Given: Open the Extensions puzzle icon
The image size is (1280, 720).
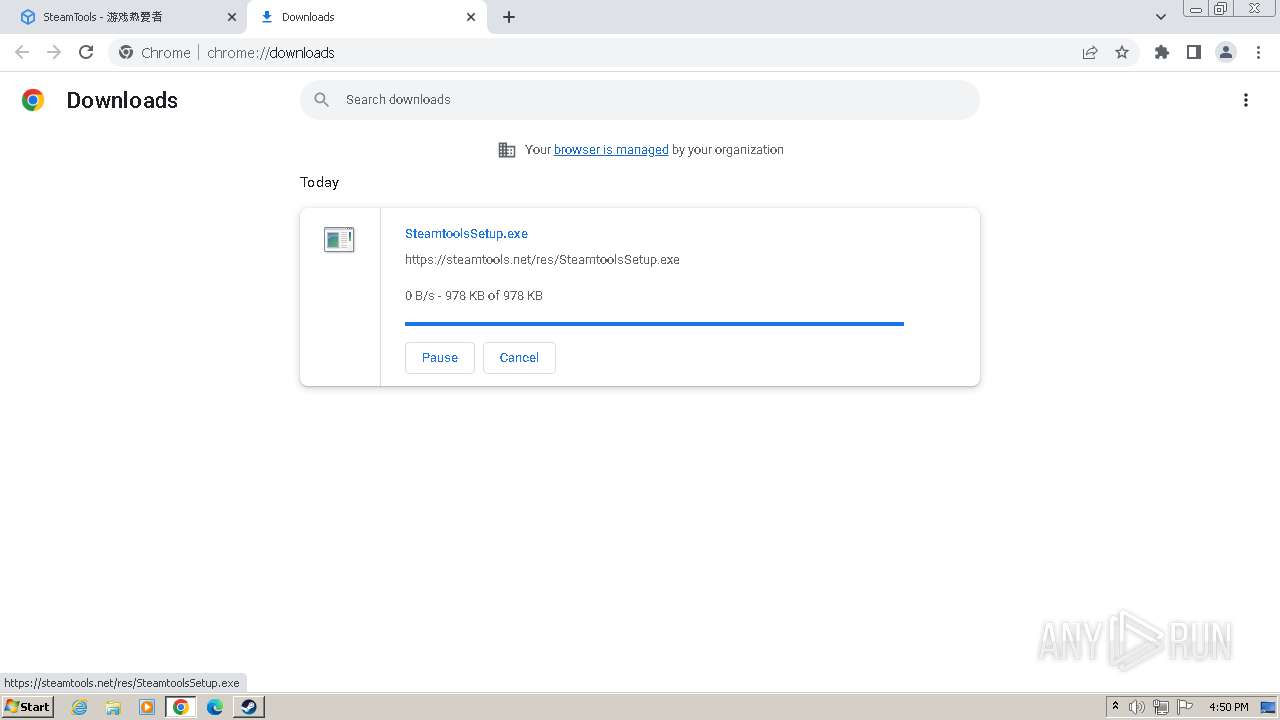Looking at the screenshot, I should click(1162, 53).
